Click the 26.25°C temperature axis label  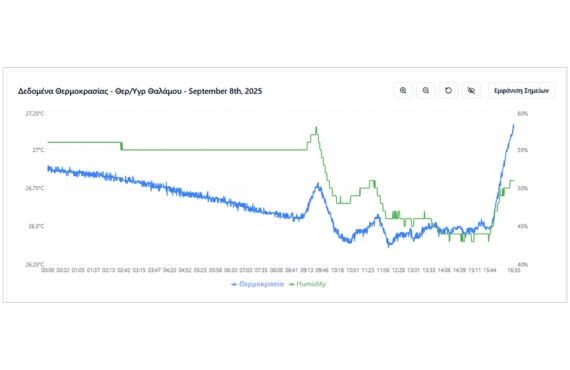[x=35, y=264]
